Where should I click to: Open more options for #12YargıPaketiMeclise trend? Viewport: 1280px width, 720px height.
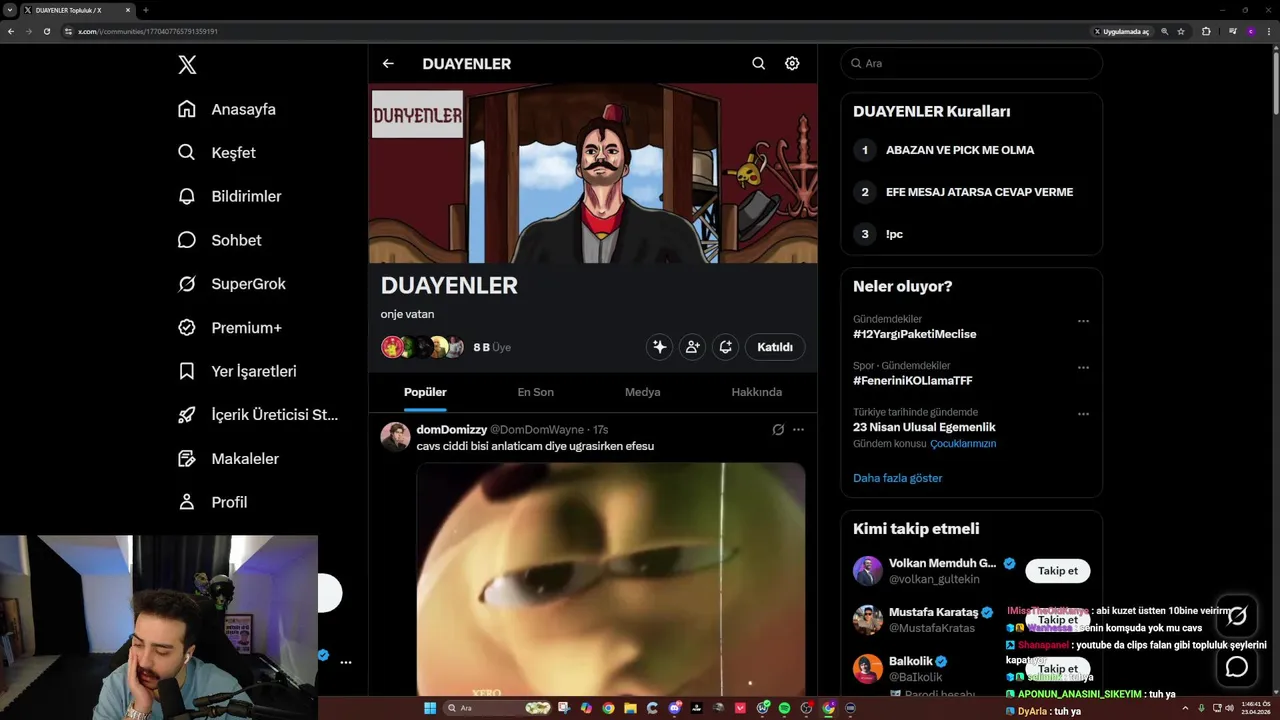coord(1083,321)
